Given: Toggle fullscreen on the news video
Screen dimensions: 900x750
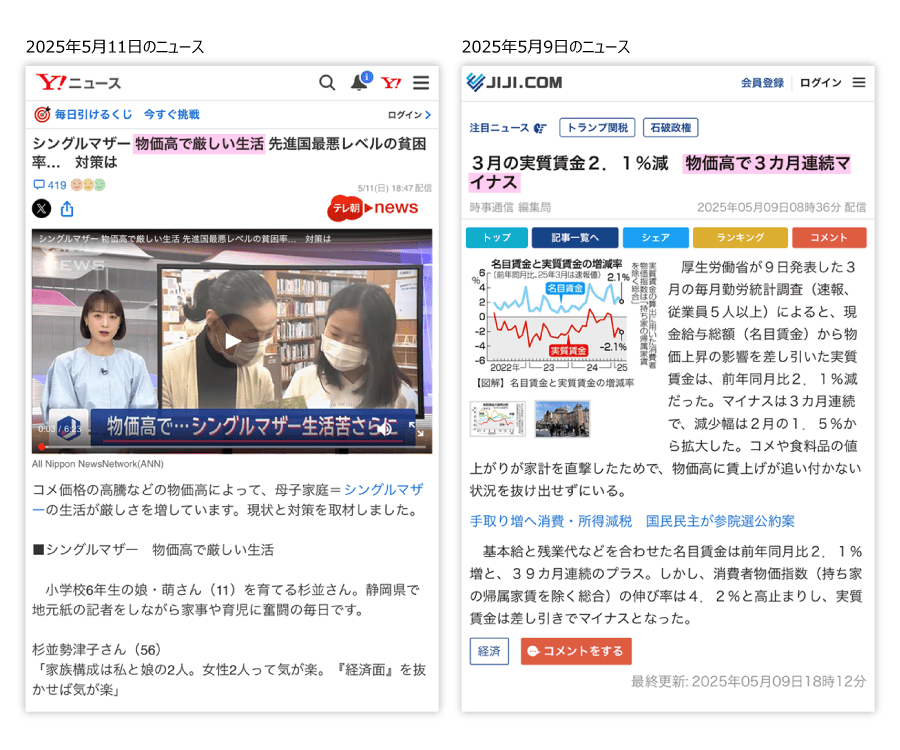Looking at the screenshot, I should (x=419, y=429).
